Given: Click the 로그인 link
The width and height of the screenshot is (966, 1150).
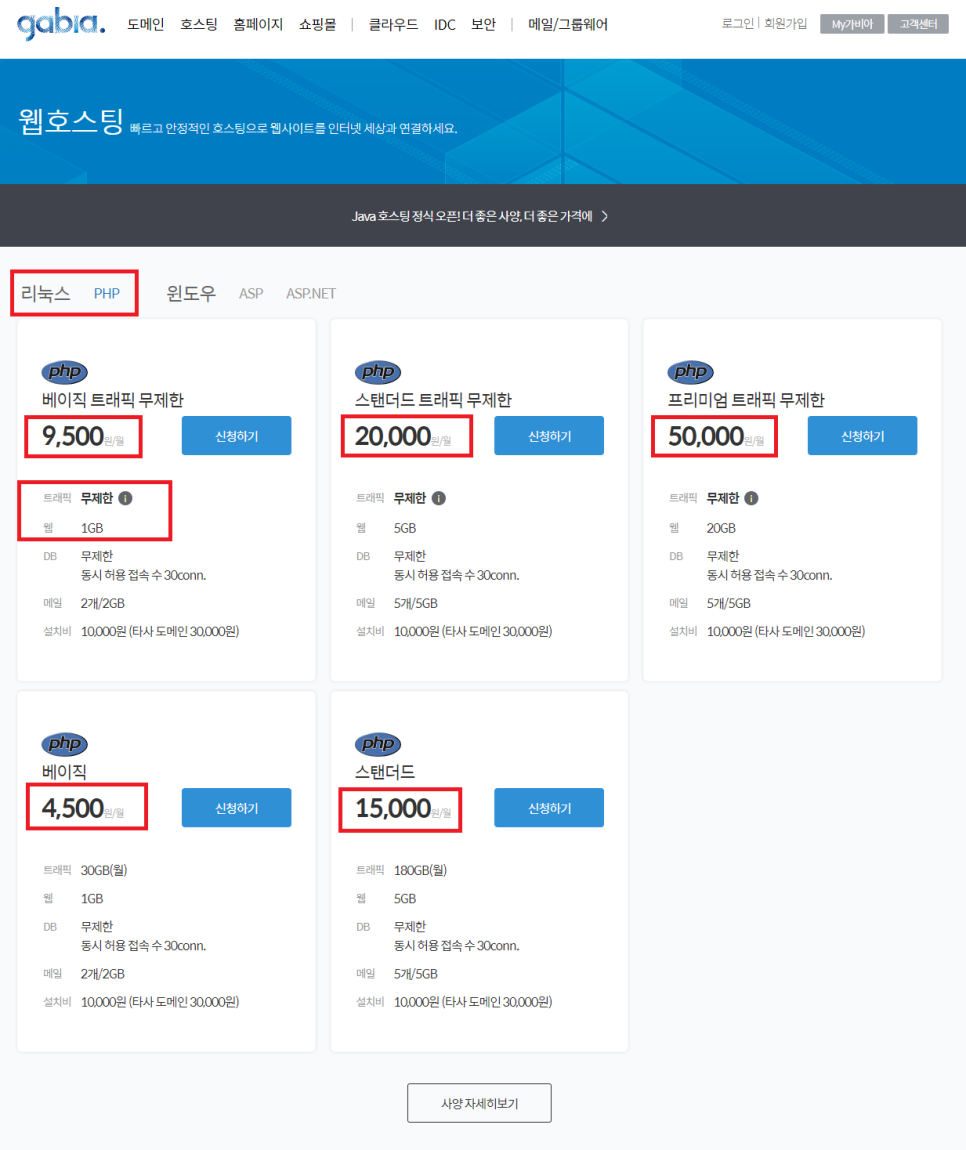Looking at the screenshot, I should tap(737, 23).
